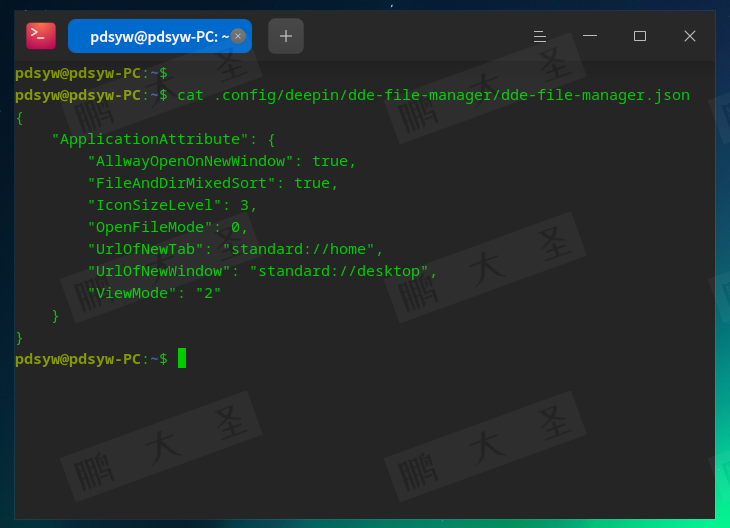Click the red terminal app icon
Viewport: 730px width, 528px height.
pos(41,36)
